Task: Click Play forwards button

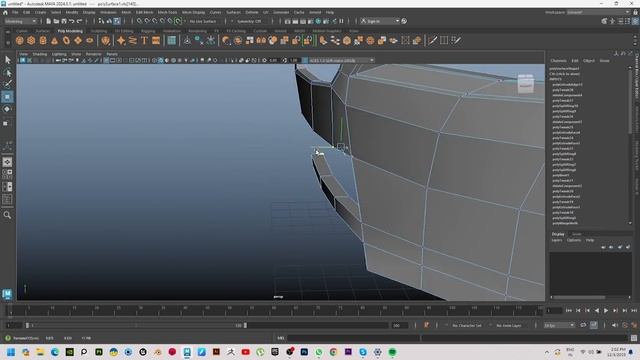Action: pos(606,311)
